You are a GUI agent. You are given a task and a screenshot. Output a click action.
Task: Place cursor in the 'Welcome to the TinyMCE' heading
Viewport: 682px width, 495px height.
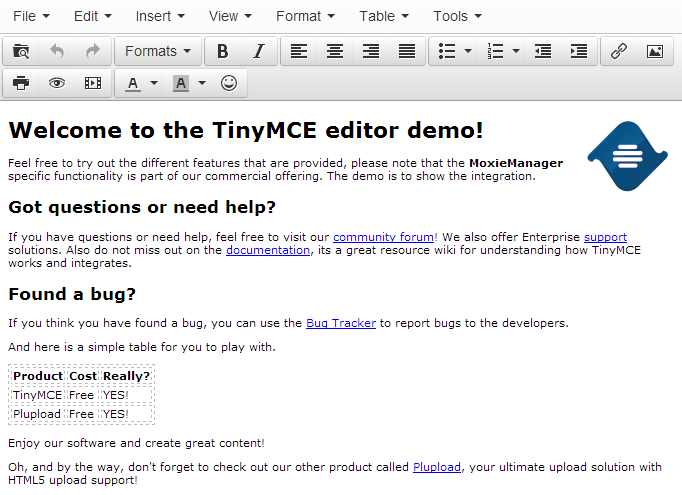(x=246, y=130)
